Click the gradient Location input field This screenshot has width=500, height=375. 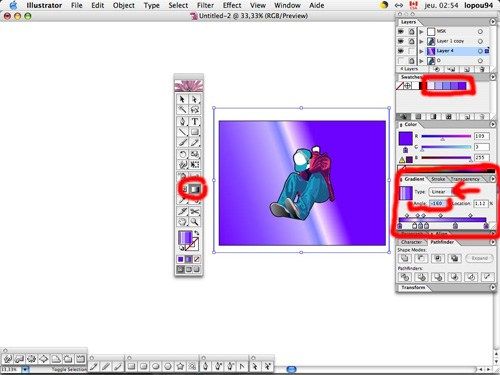481,203
